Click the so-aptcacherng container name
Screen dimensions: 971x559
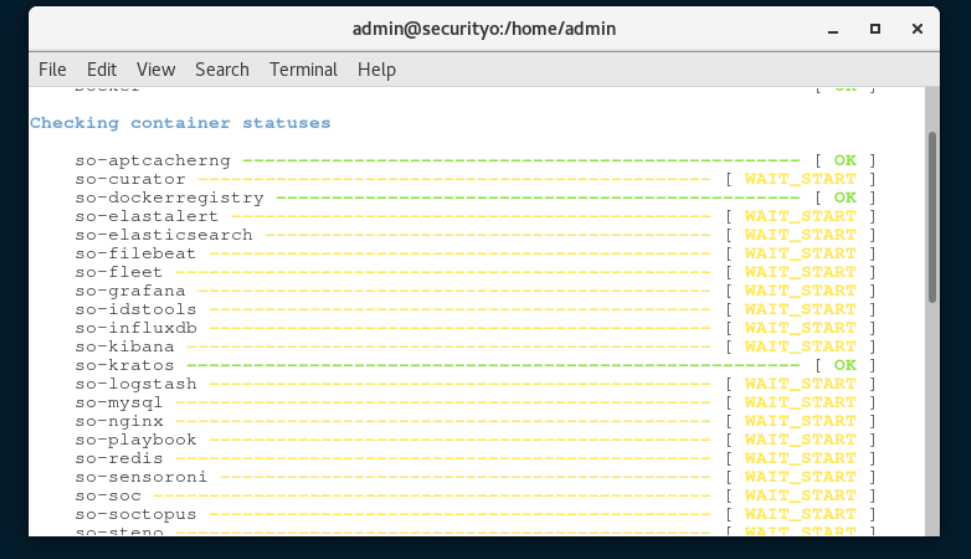coord(153,160)
